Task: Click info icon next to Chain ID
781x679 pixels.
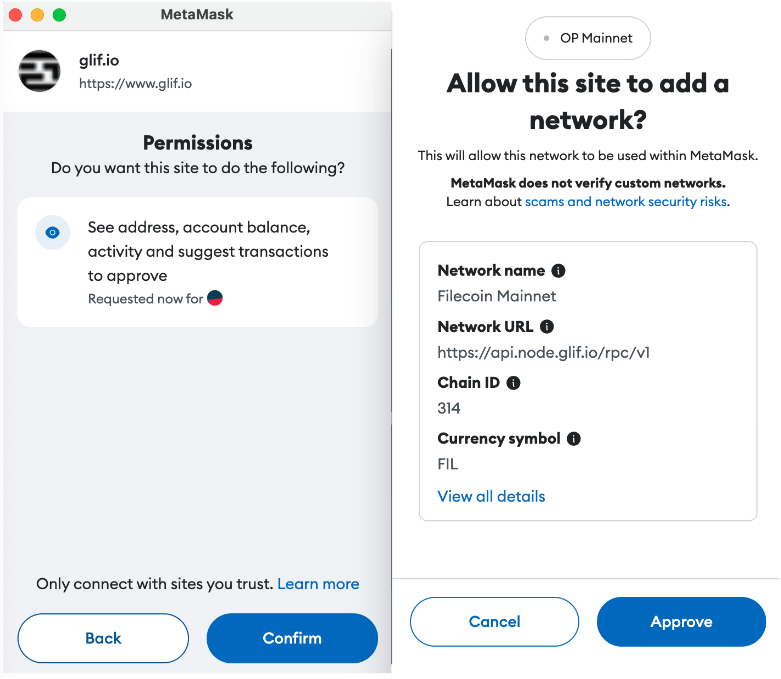Action: 513,383
